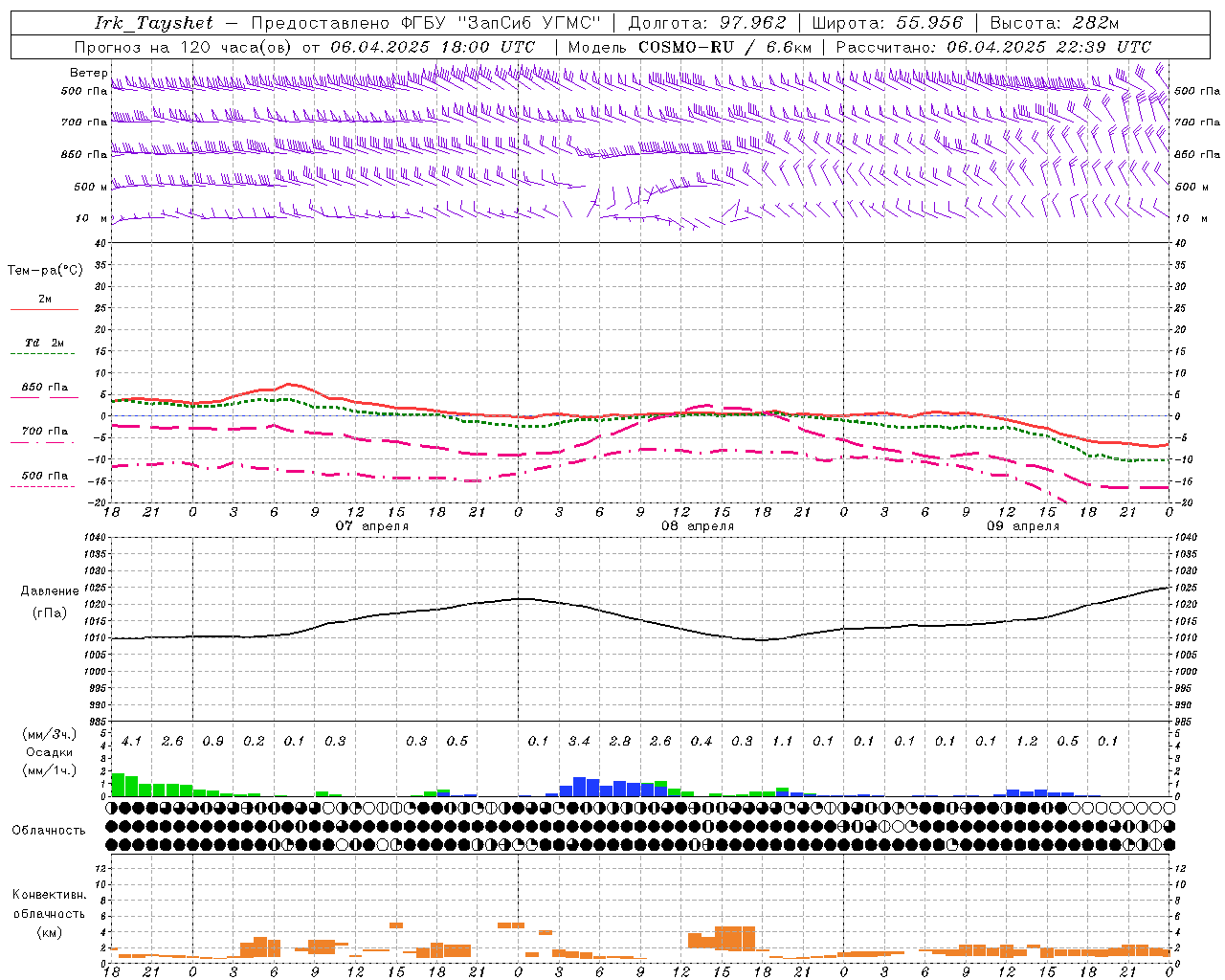The image size is (1225, 980).
Task: Select the 'Широта: 55.956' latitude text
Action: coord(887,23)
